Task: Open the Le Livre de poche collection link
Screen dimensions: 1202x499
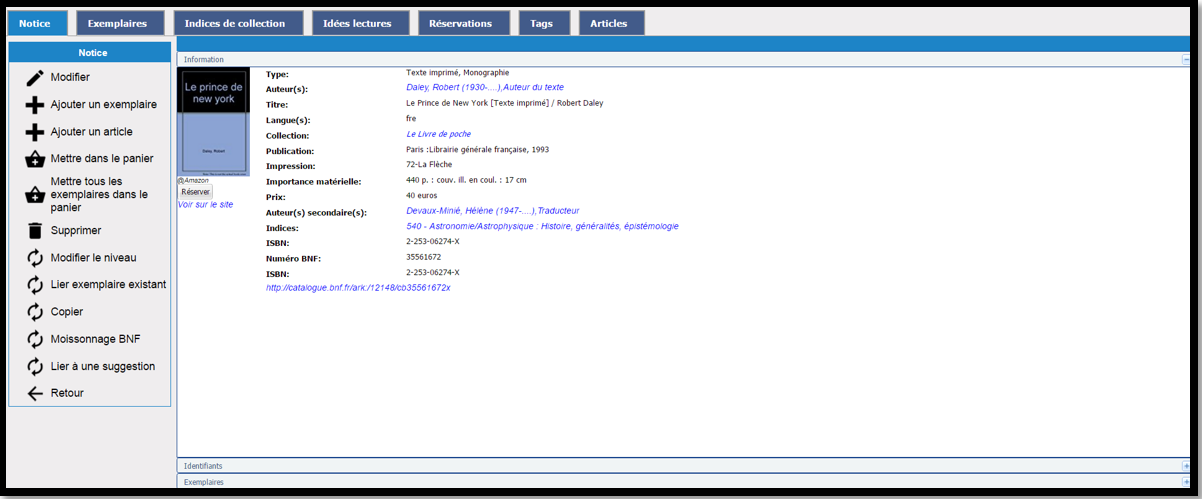Action: (x=438, y=134)
